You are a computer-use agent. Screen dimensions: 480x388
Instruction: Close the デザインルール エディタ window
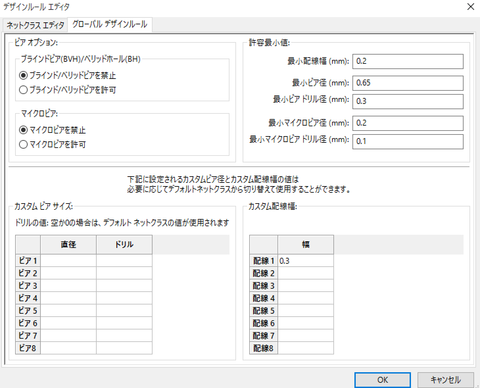point(470,7)
